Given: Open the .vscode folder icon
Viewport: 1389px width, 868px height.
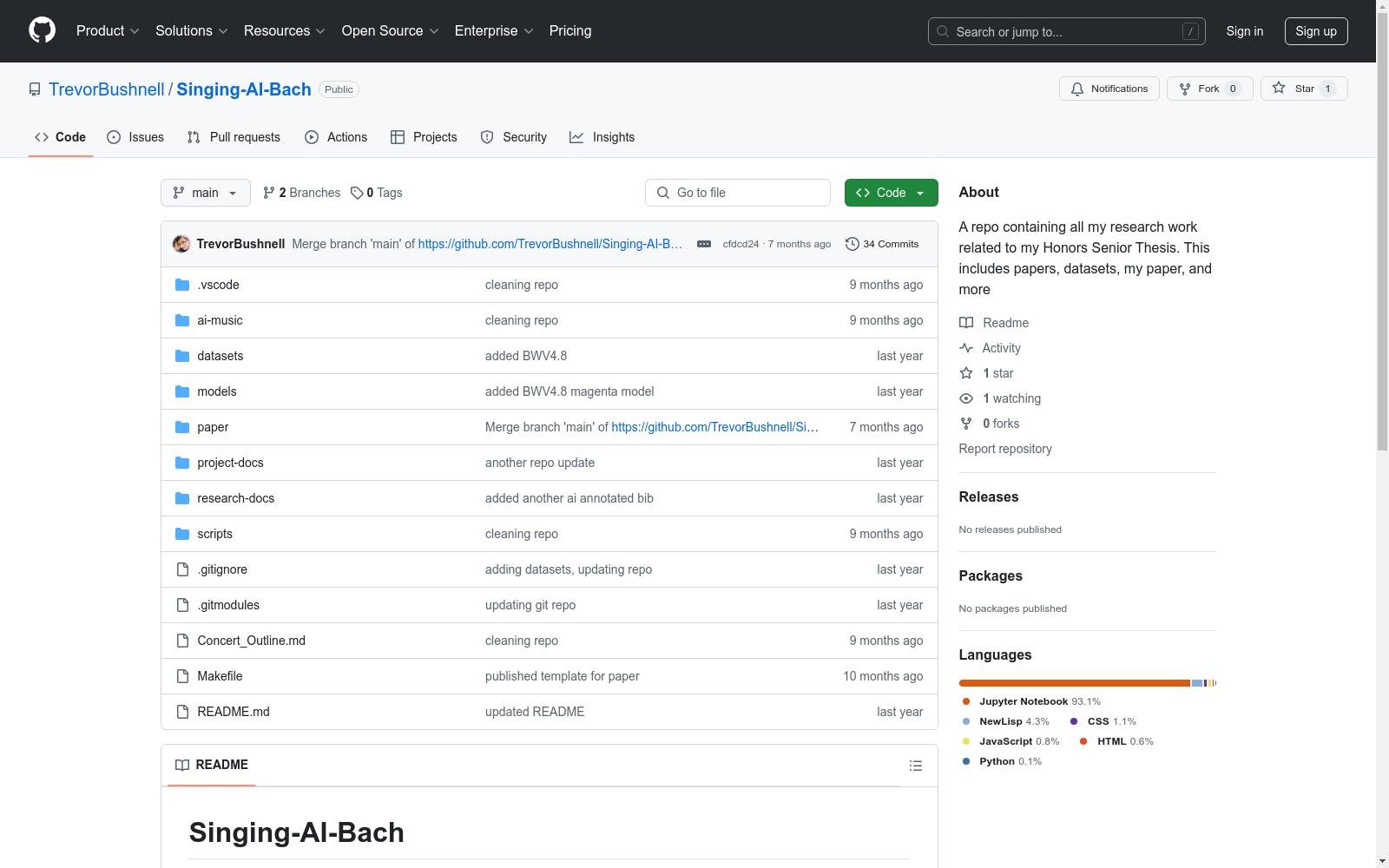Looking at the screenshot, I should pyautogui.click(x=182, y=285).
